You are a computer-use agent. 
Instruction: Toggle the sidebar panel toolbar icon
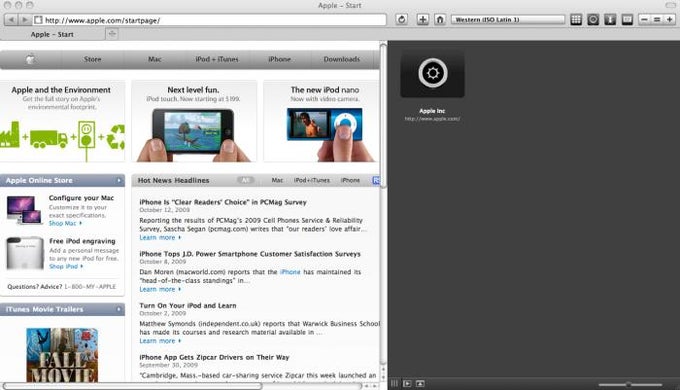[627, 20]
